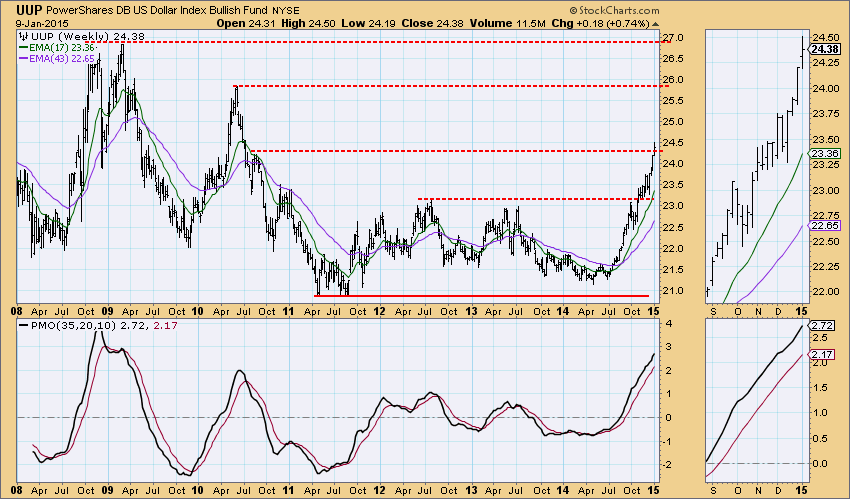The image size is (850, 499).
Task: Click the price bar icon before UUP legend
Action: 23,36
